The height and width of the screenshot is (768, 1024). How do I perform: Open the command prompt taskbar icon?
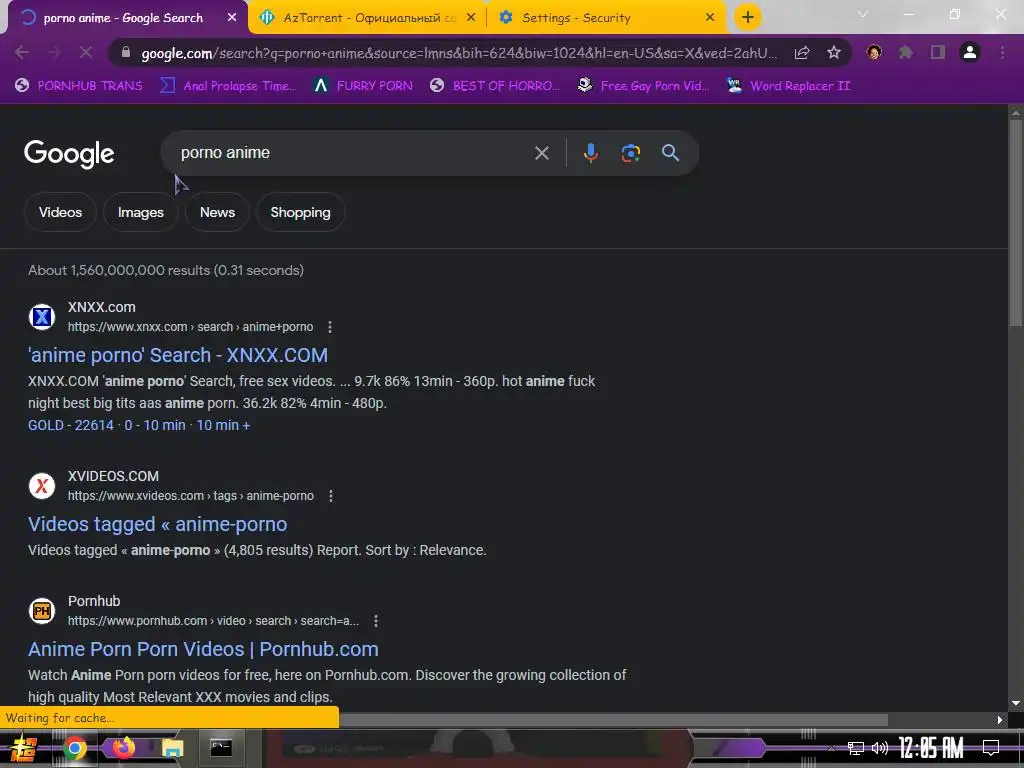click(221, 748)
